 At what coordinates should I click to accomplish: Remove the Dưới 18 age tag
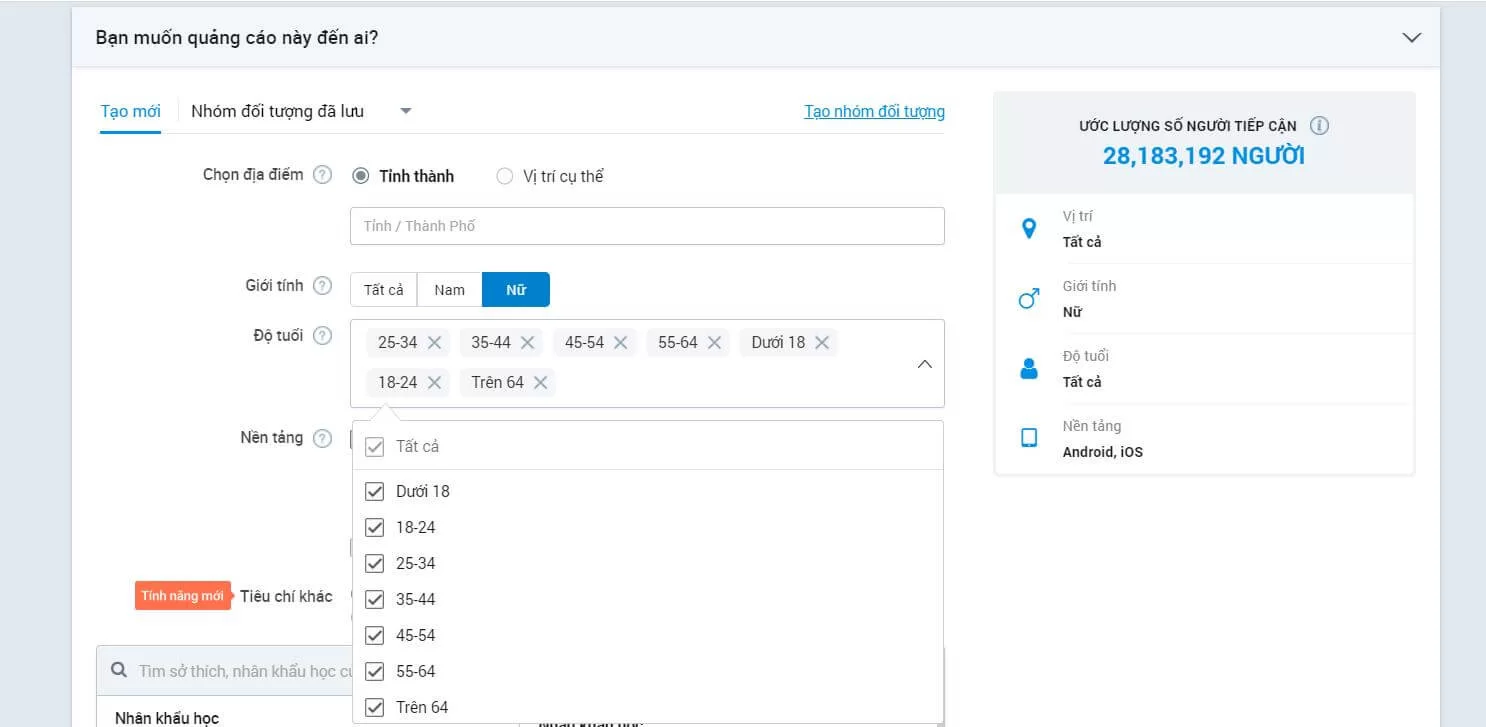point(822,343)
